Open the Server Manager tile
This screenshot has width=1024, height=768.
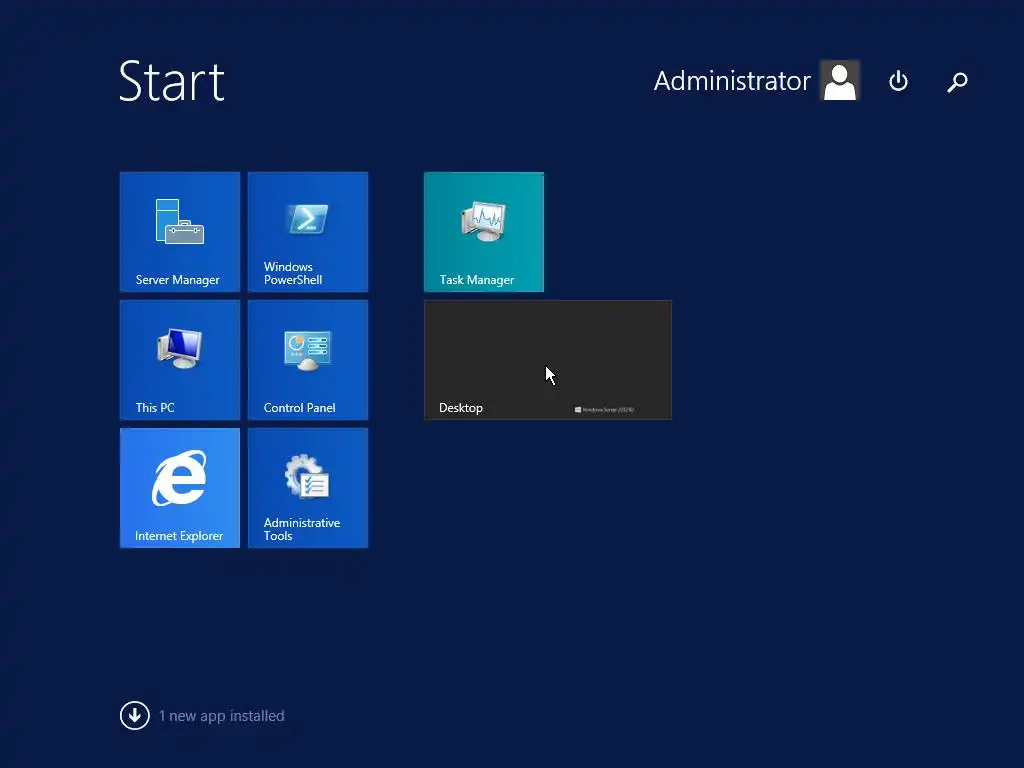(180, 232)
